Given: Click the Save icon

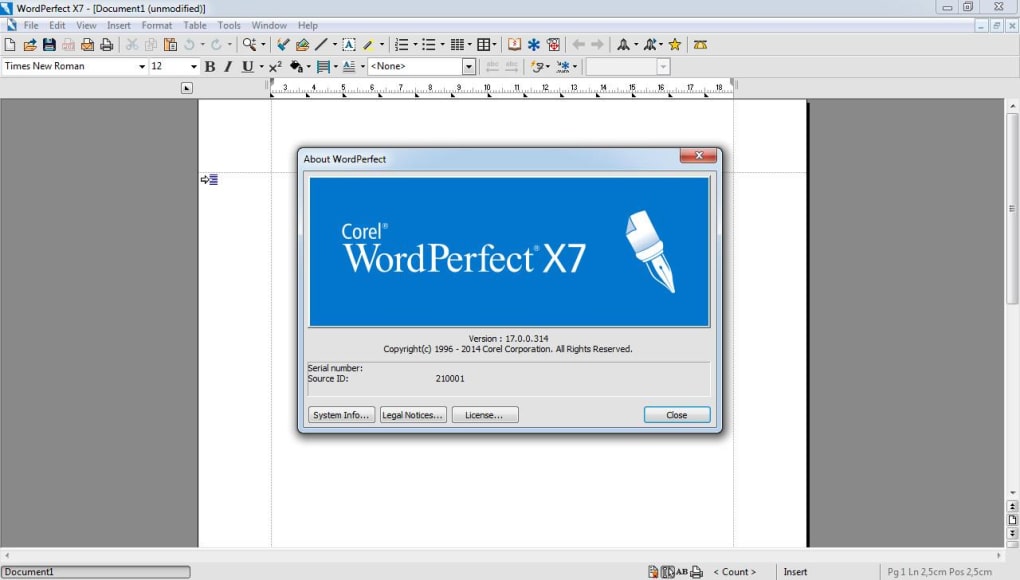Looking at the screenshot, I should 48,44.
